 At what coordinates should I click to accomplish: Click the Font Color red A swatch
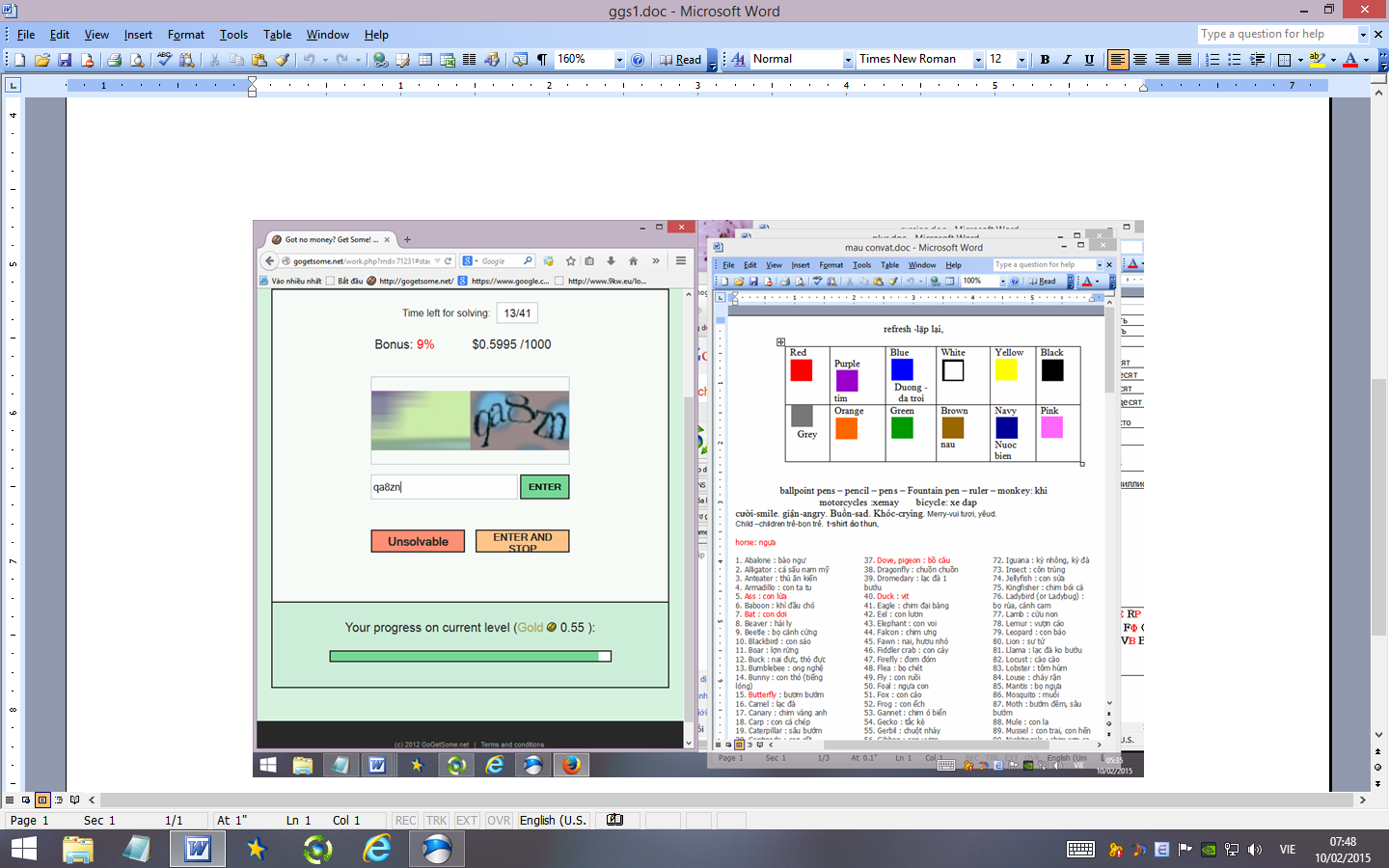point(1350,60)
